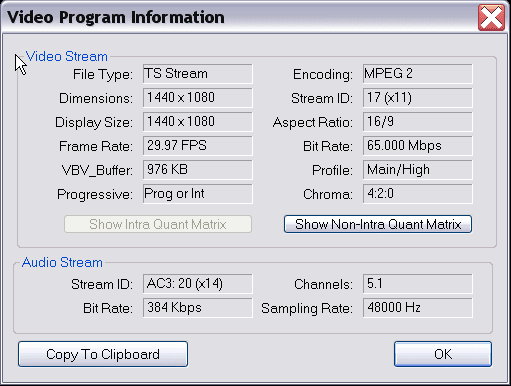Click the Dimensions: label

pyautogui.click(x=96, y=99)
